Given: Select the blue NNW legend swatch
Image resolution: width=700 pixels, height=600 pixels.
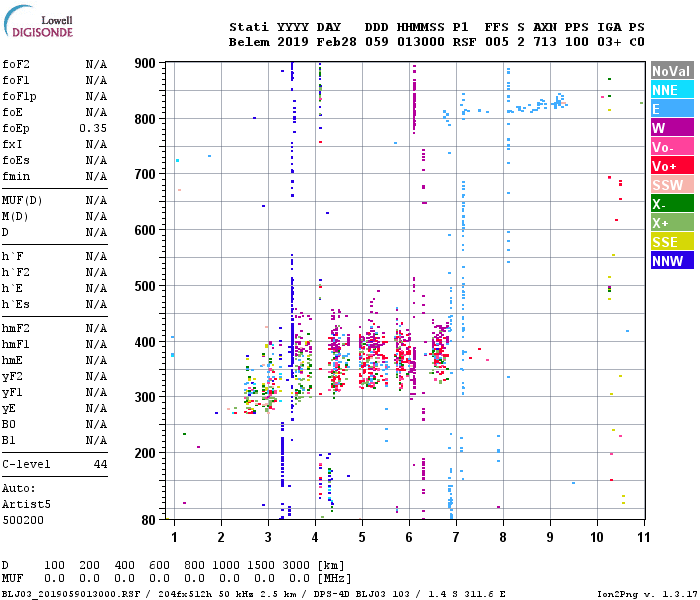Looking at the screenshot, I should point(672,261).
